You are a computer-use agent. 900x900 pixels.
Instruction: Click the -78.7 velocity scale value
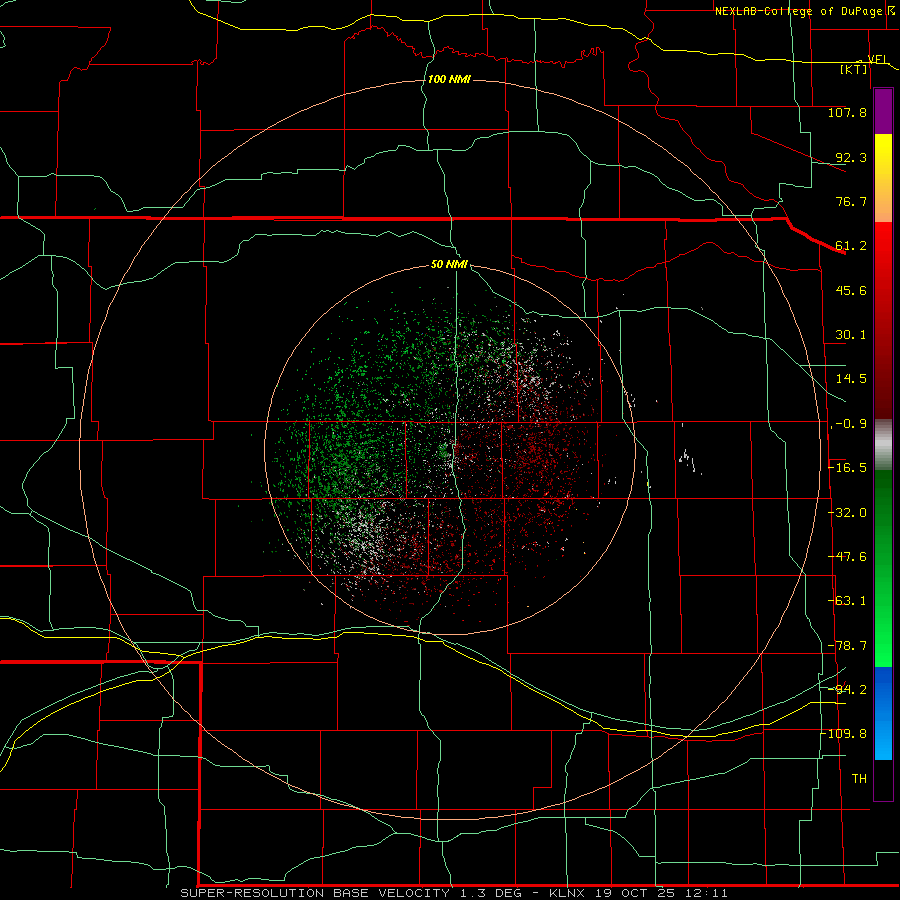tap(848, 646)
